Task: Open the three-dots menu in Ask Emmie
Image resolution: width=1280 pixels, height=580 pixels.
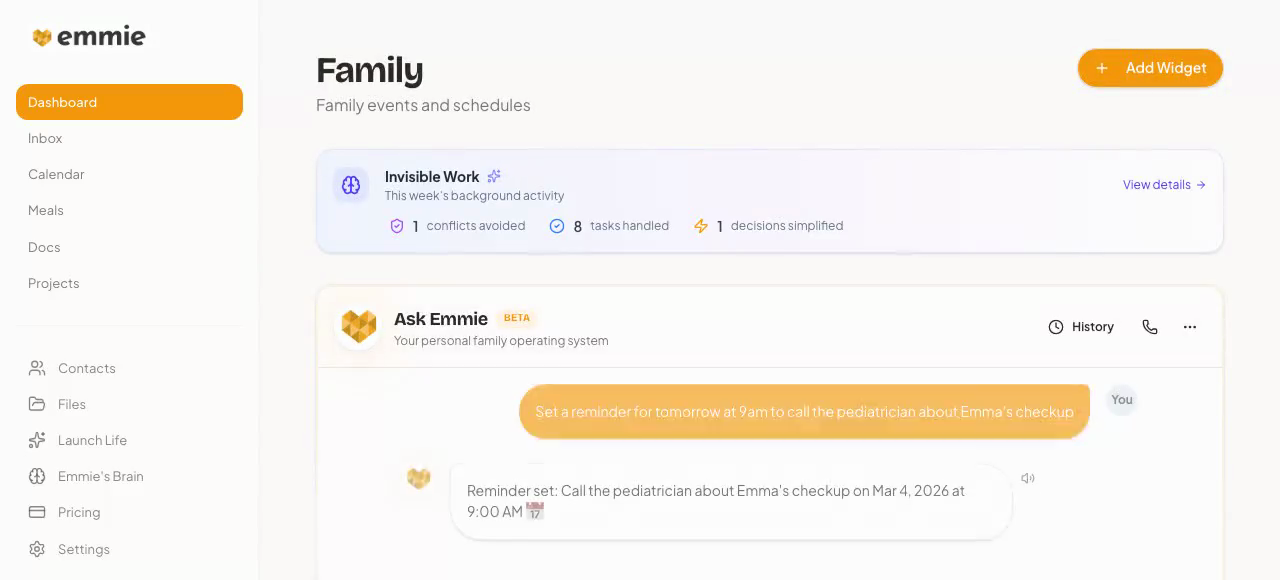Action: coord(1190,327)
